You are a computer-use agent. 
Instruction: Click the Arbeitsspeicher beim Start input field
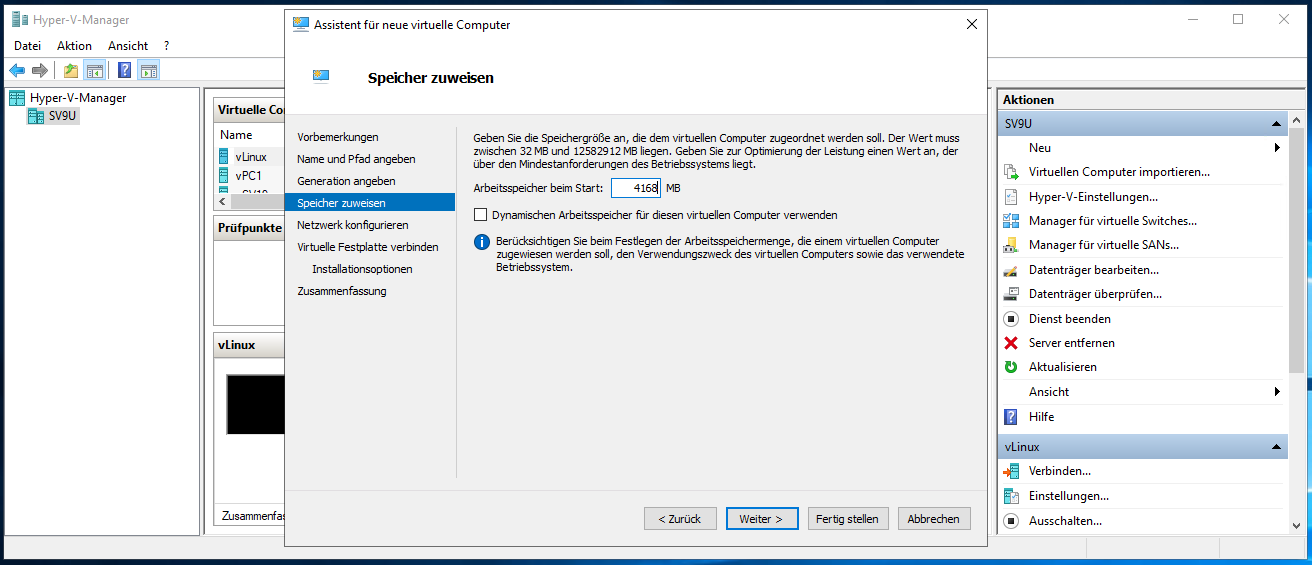[636, 188]
